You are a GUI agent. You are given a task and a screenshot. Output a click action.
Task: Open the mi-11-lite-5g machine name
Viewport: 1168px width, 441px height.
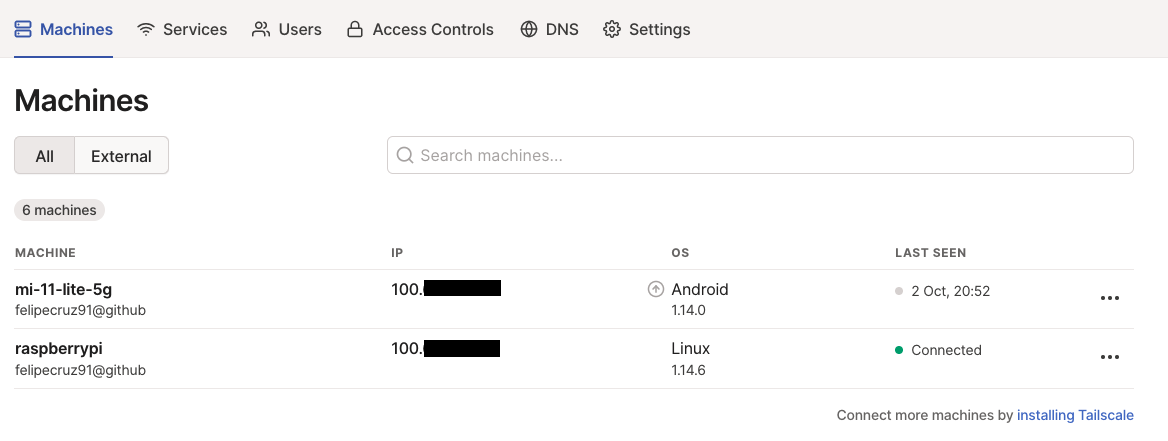(63, 289)
